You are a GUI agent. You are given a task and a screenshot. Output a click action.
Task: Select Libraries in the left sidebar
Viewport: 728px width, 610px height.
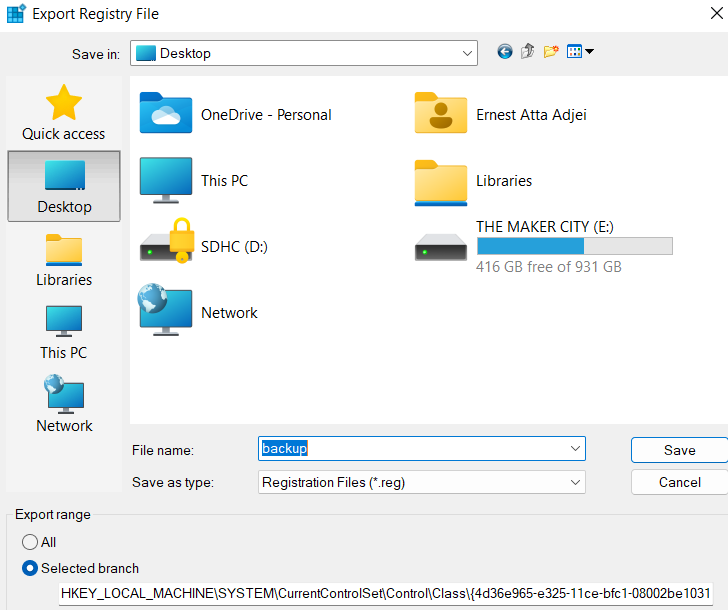[x=64, y=260]
